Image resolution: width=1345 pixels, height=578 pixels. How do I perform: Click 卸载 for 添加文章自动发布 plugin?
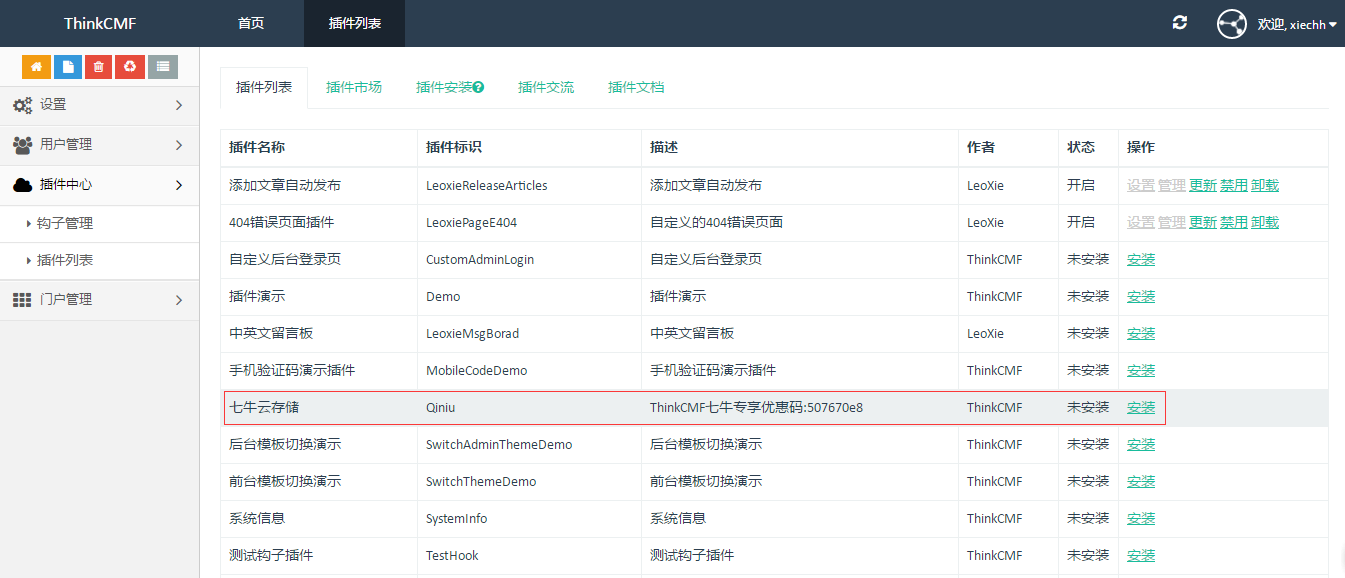tap(1265, 185)
